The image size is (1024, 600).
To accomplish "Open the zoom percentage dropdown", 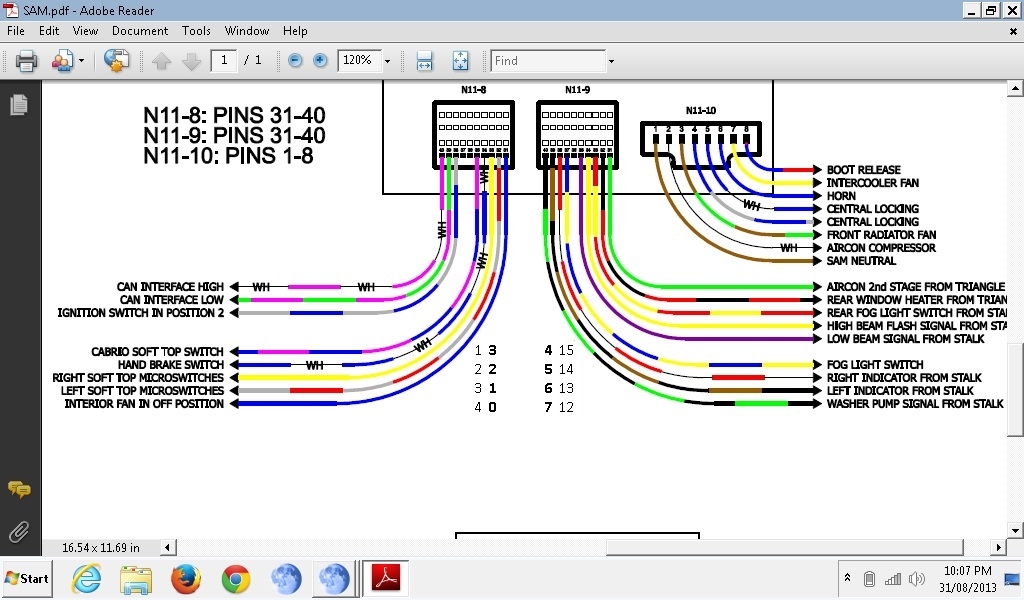I will tap(388, 60).
